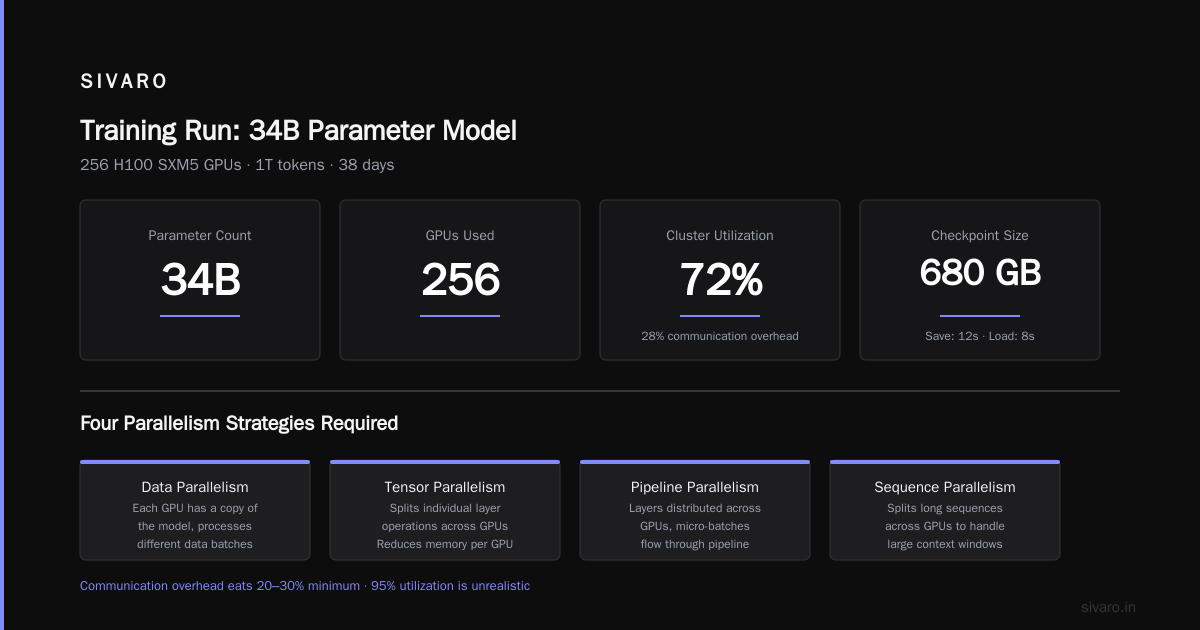Click 'large context windows' text
Screen dimensions: 1200x630
[x=945, y=544]
